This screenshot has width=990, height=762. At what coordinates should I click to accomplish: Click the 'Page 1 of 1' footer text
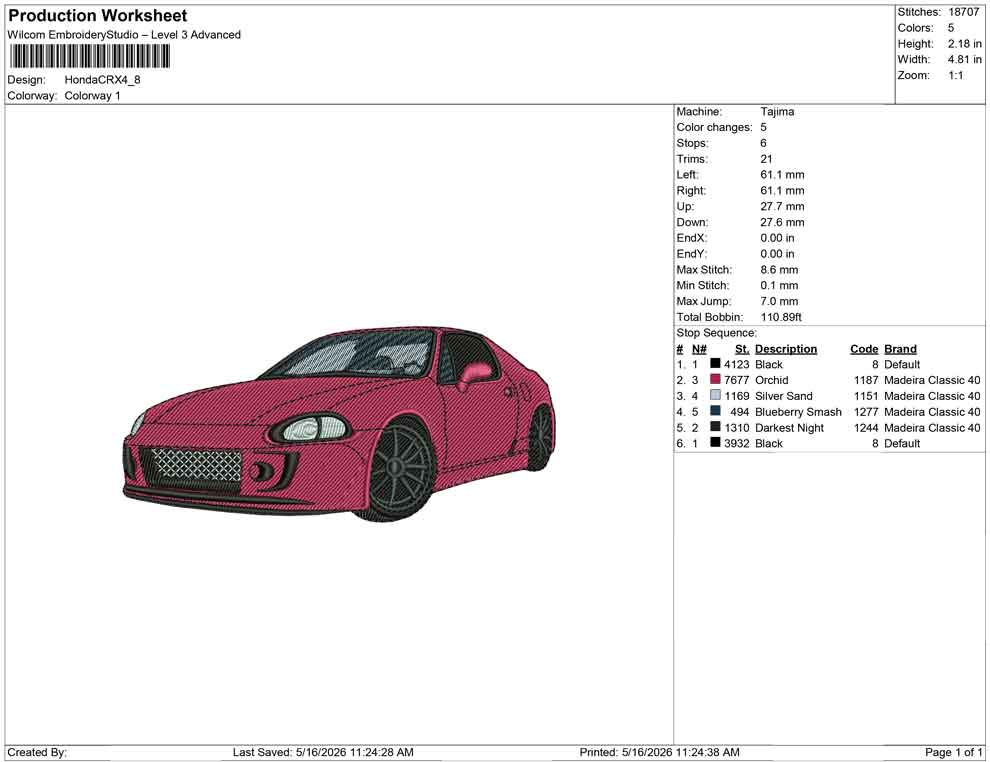point(953,752)
